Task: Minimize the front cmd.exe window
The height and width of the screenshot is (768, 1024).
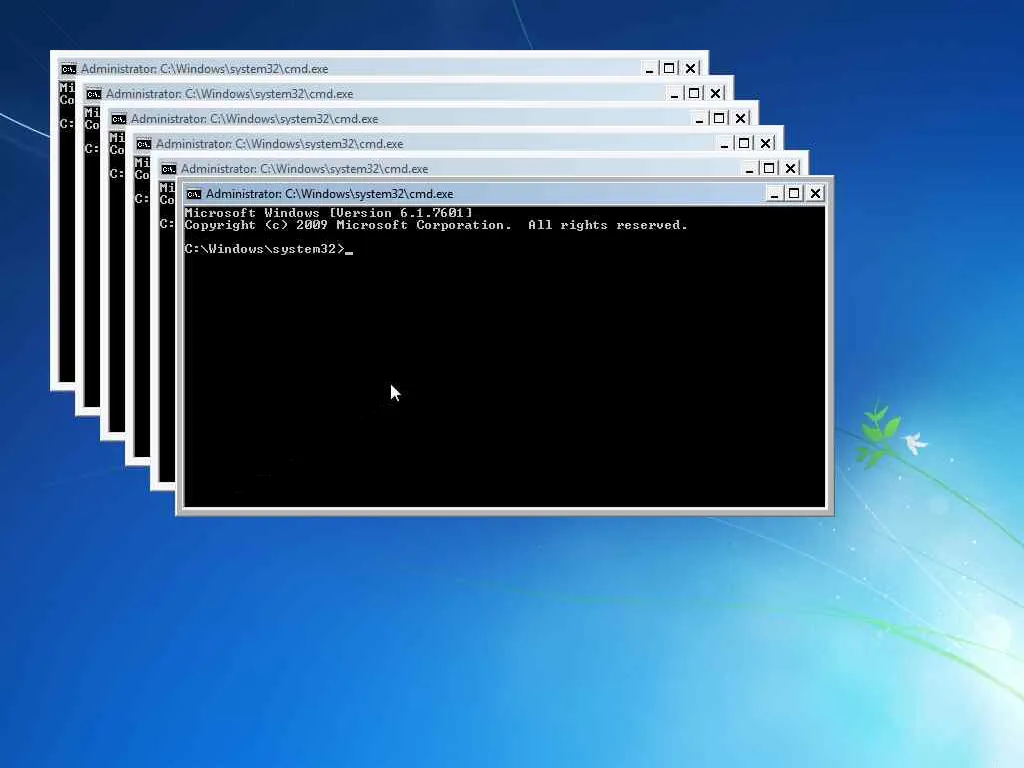Action: coord(774,193)
